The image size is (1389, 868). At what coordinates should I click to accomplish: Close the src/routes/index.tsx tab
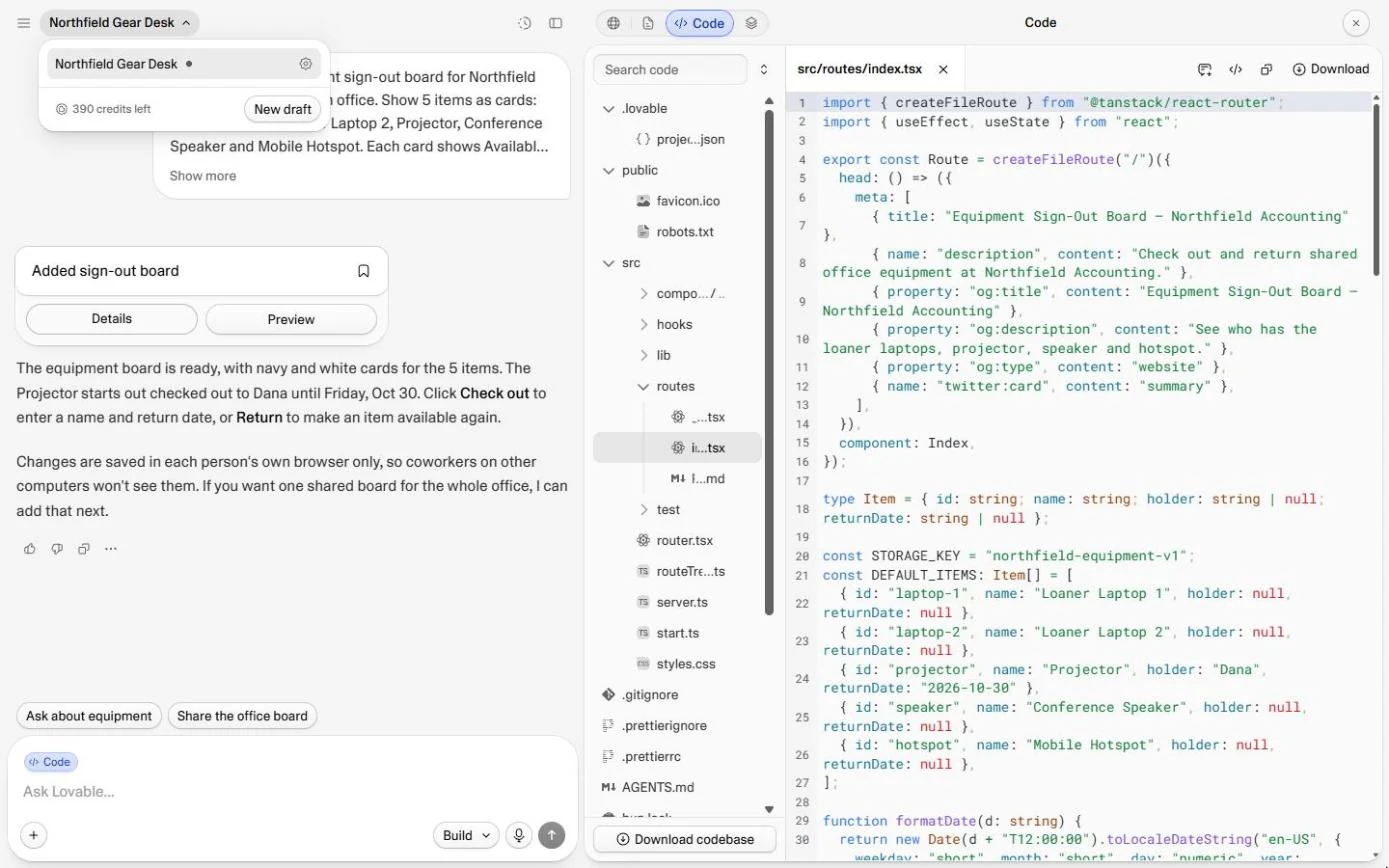point(943,69)
